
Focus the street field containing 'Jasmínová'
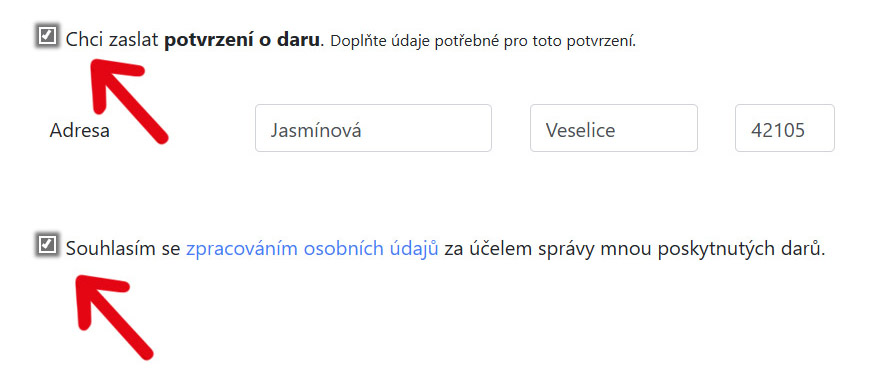click(373, 128)
